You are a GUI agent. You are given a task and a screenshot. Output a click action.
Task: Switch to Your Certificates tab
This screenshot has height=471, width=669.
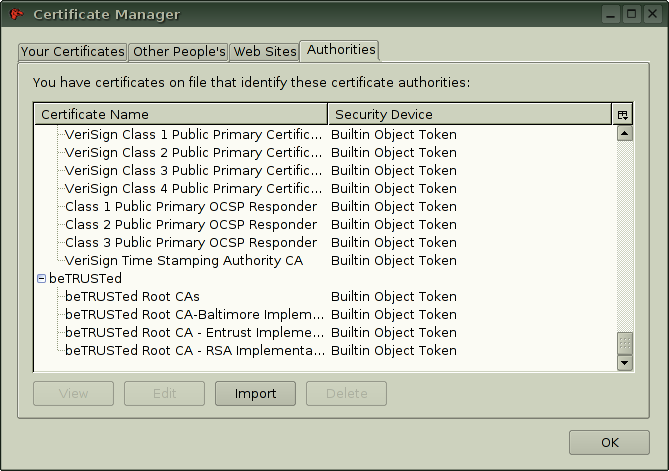73,52
